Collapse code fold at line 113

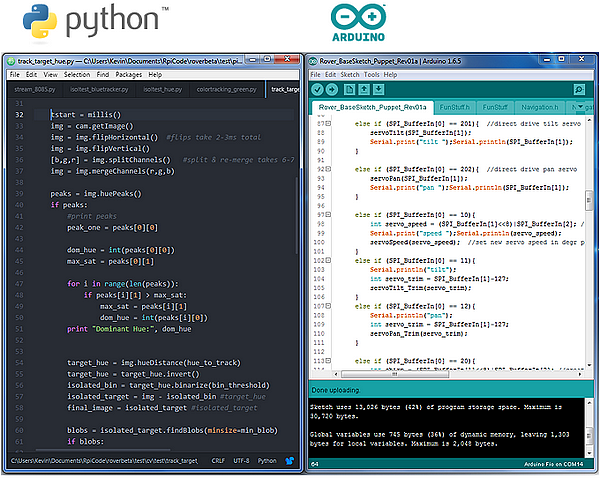coord(328,361)
